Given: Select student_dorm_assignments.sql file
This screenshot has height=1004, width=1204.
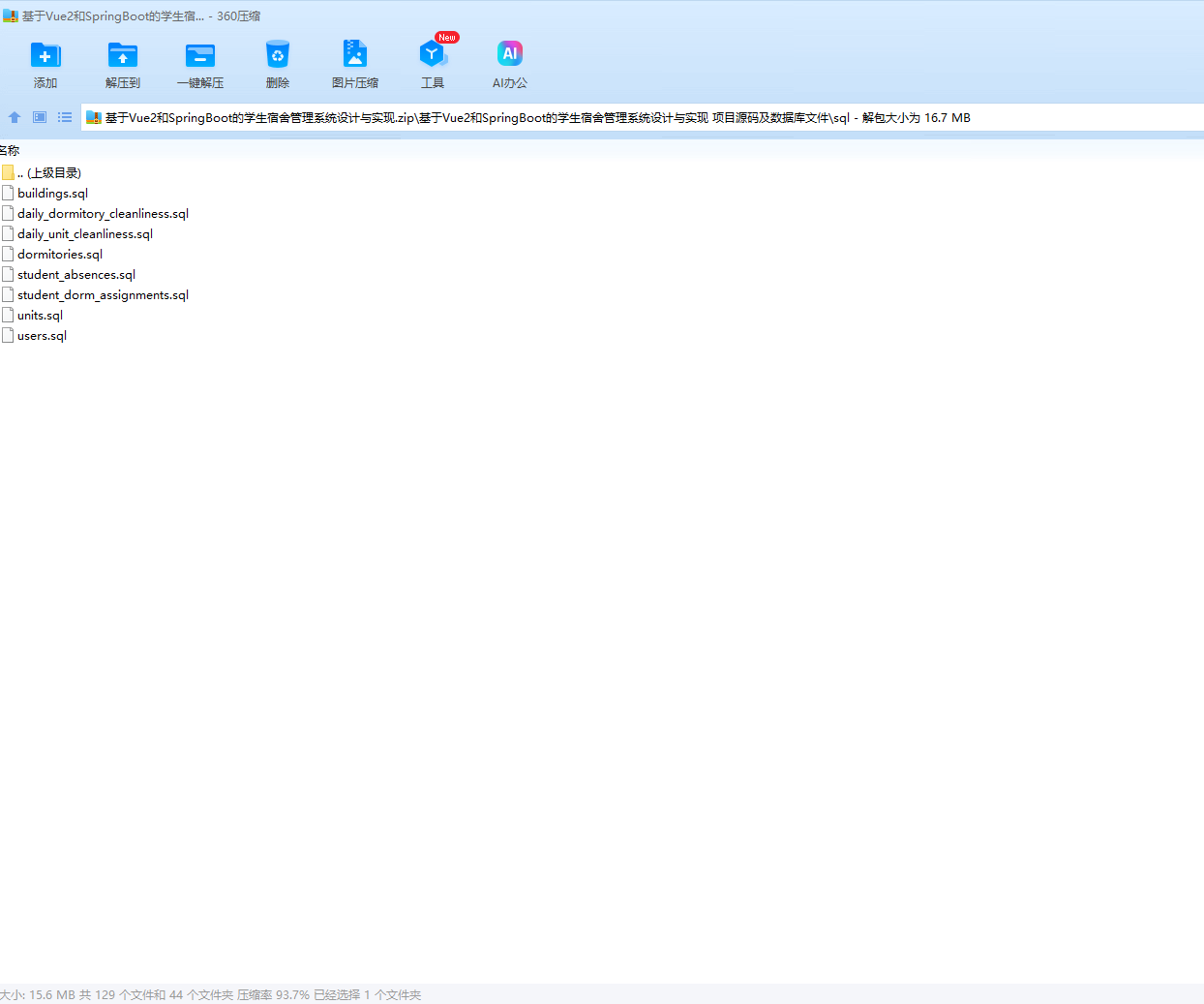Looking at the screenshot, I should point(103,294).
